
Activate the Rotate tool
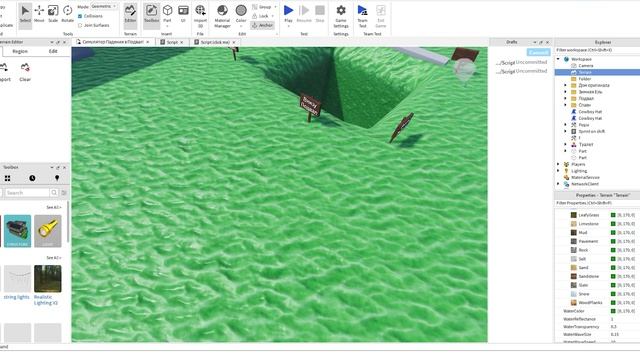click(x=67, y=15)
